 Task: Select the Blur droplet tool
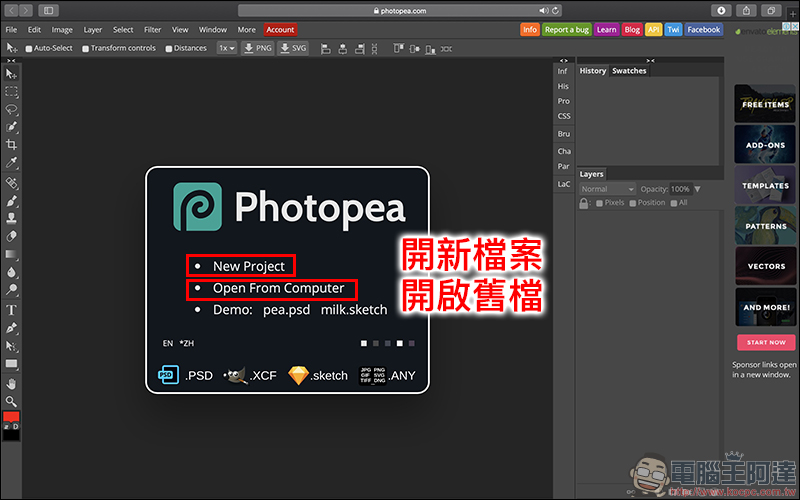point(11,272)
